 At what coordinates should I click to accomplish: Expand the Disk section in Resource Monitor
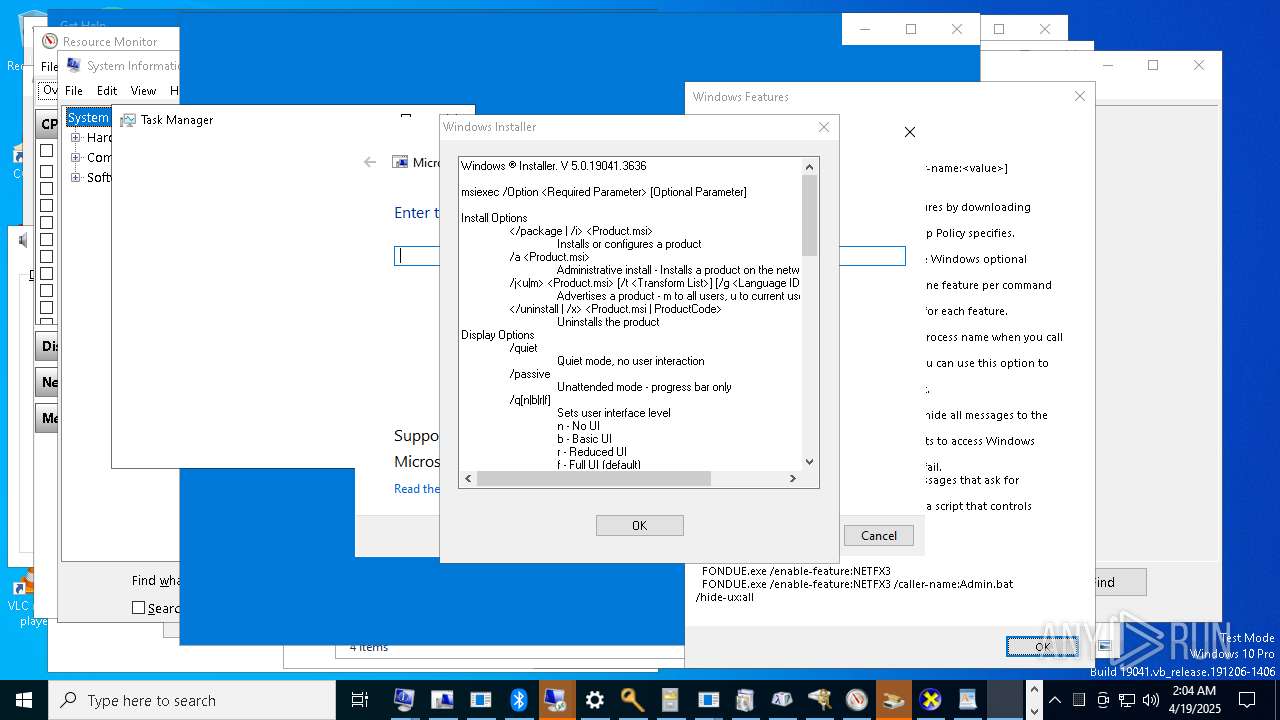tap(48, 347)
